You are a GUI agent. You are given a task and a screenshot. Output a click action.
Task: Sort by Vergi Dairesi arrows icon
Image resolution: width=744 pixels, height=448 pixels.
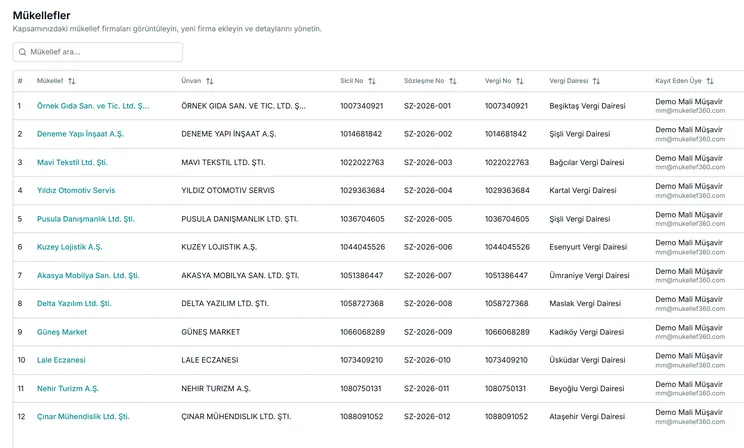click(x=596, y=81)
